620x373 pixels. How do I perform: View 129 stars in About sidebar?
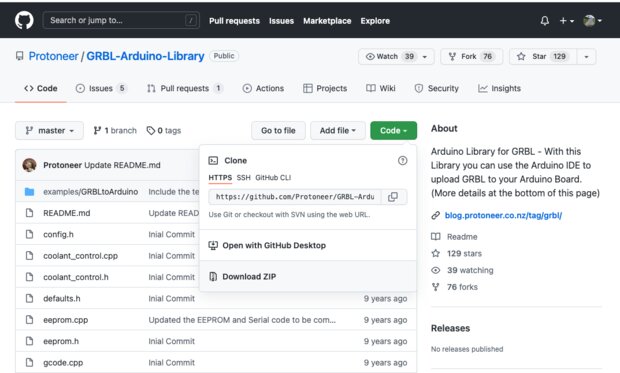coord(457,254)
